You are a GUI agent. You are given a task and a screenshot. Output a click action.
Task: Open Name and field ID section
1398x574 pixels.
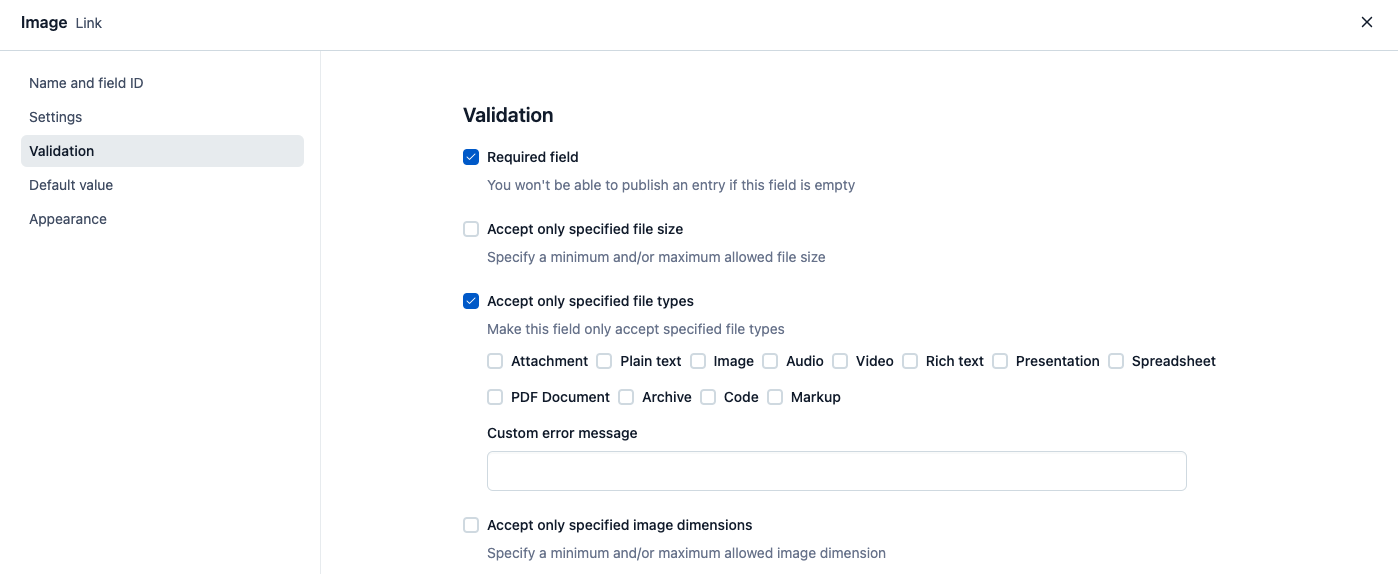[x=86, y=83]
